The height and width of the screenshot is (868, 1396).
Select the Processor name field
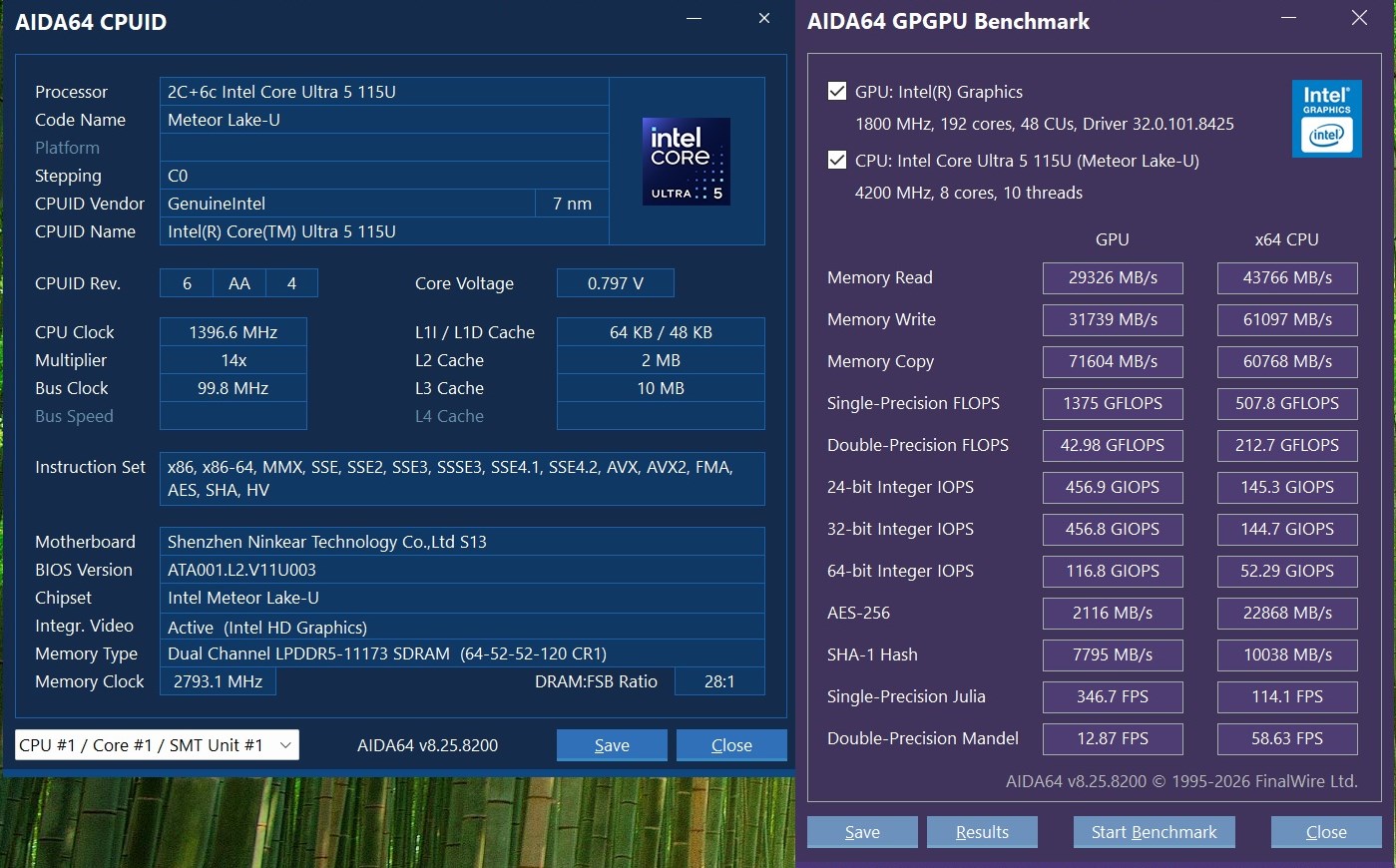[384, 92]
